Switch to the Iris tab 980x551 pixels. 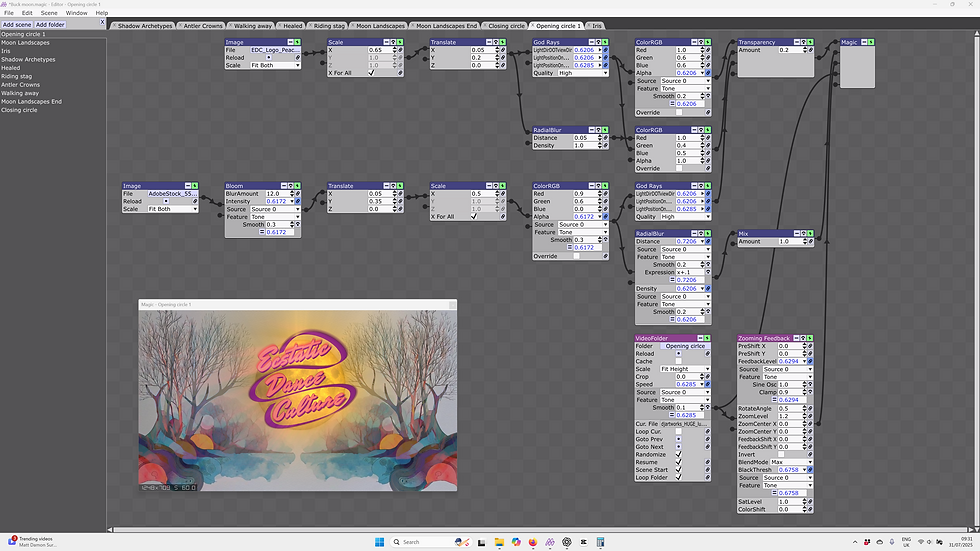(x=596, y=26)
